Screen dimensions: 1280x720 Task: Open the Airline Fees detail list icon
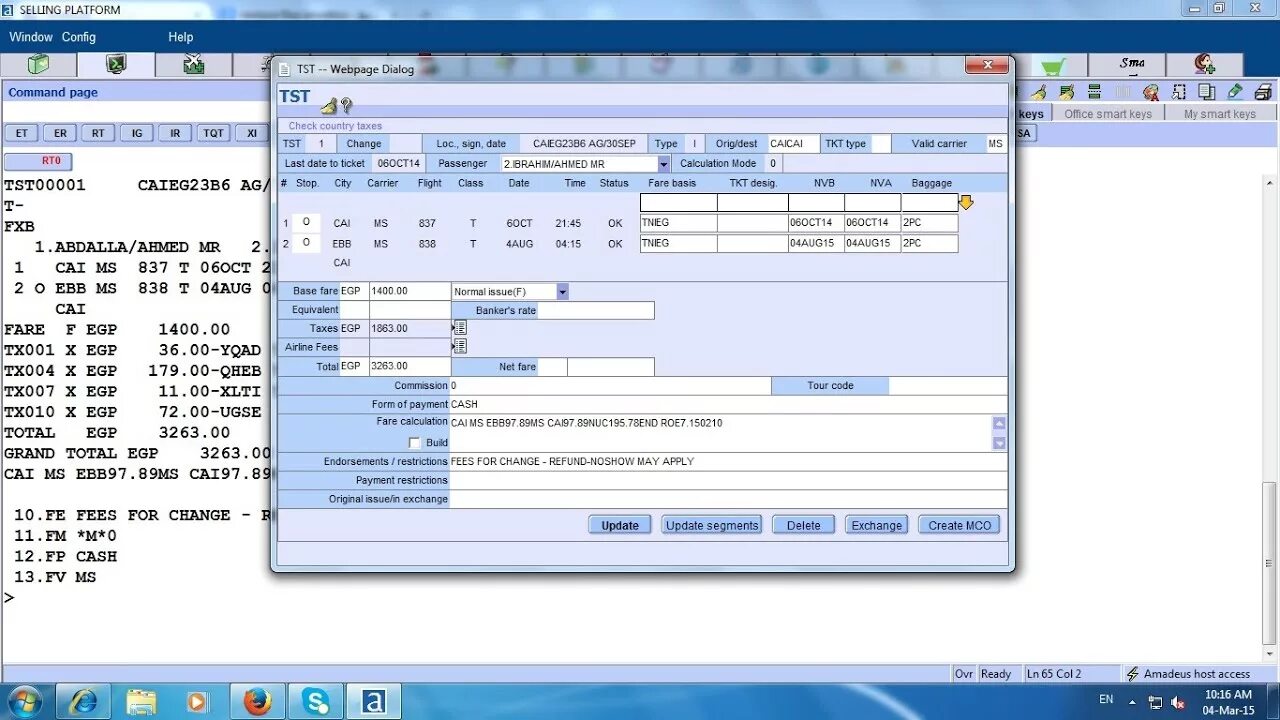460,347
